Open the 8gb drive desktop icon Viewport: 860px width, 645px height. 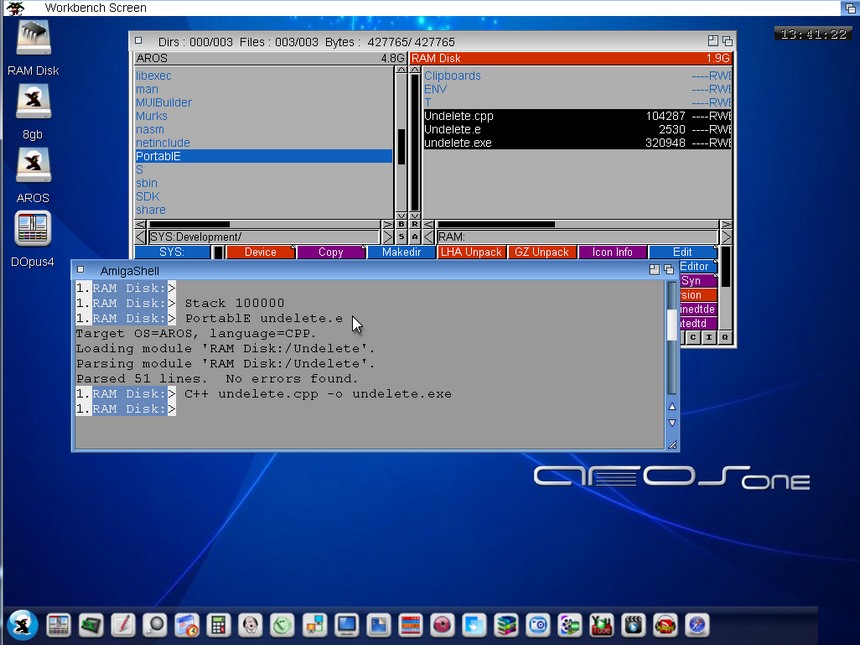click(33, 103)
